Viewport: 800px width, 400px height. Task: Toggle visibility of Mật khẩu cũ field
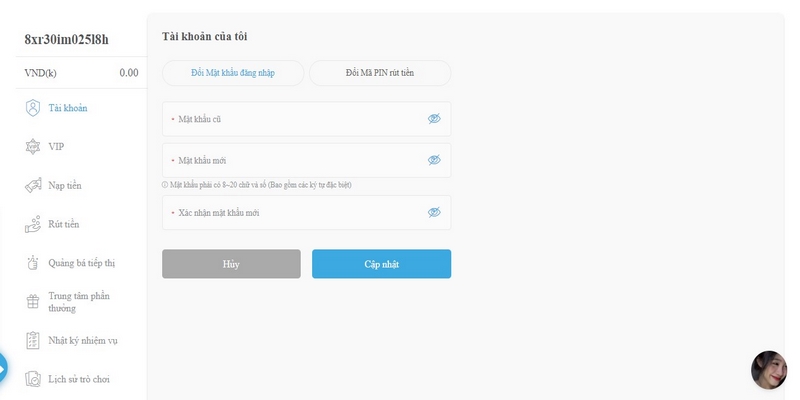click(x=434, y=119)
